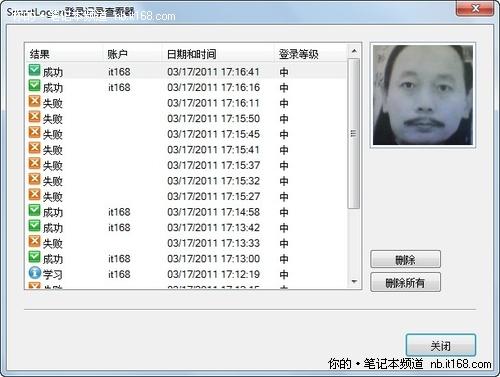Click failure icon of 17:15:27 record
The image size is (500, 377).
coord(34,195)
